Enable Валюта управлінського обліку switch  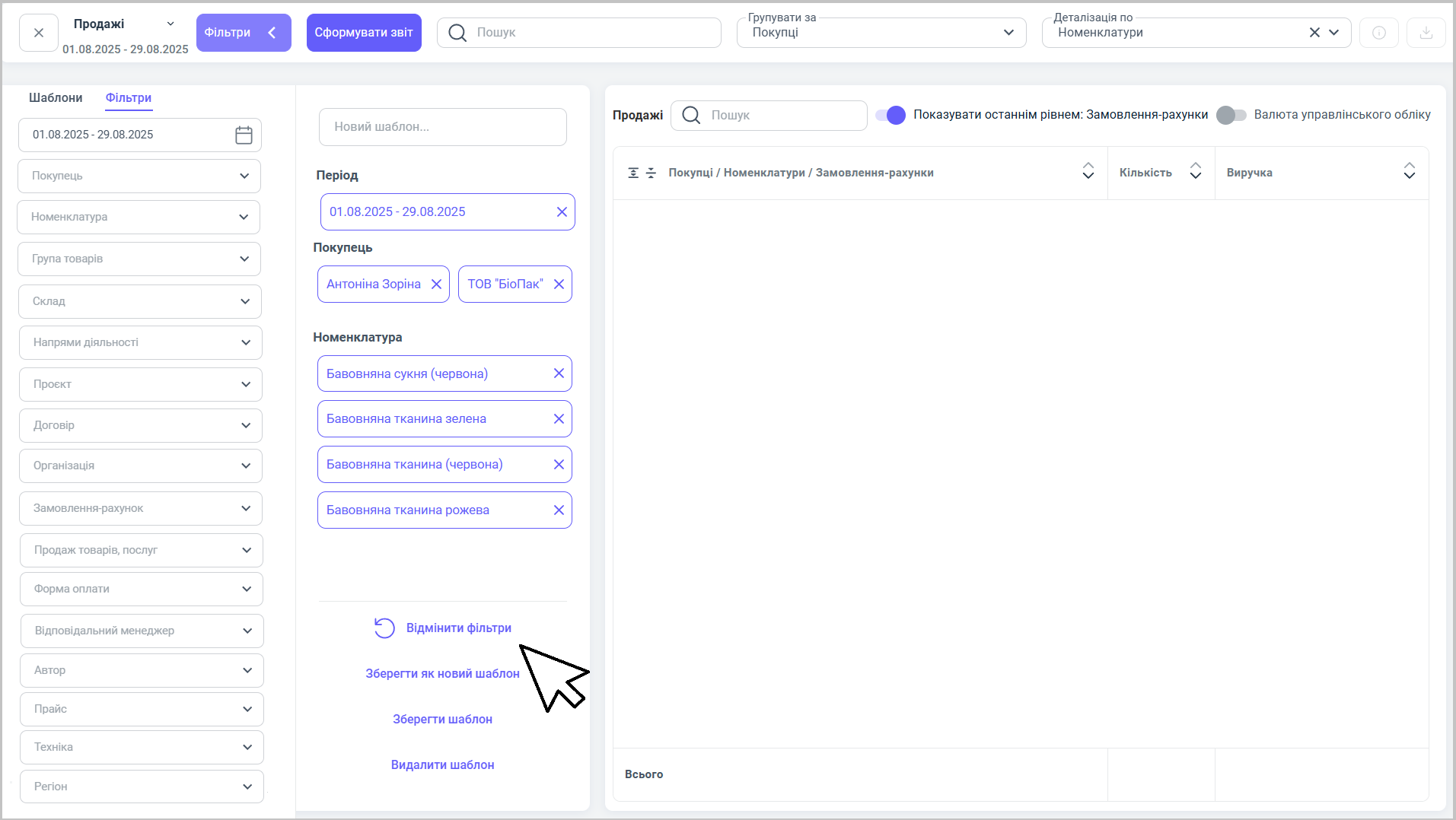(1231, 115)
